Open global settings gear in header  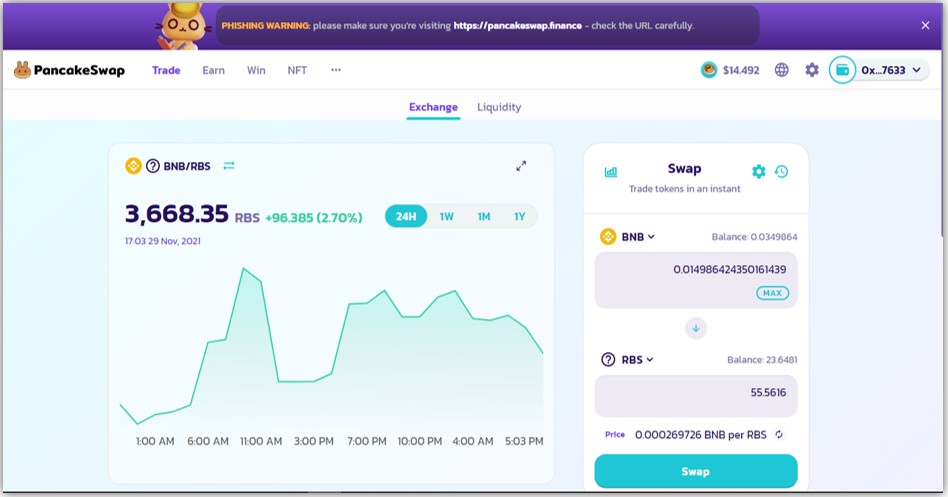[812, 70]
